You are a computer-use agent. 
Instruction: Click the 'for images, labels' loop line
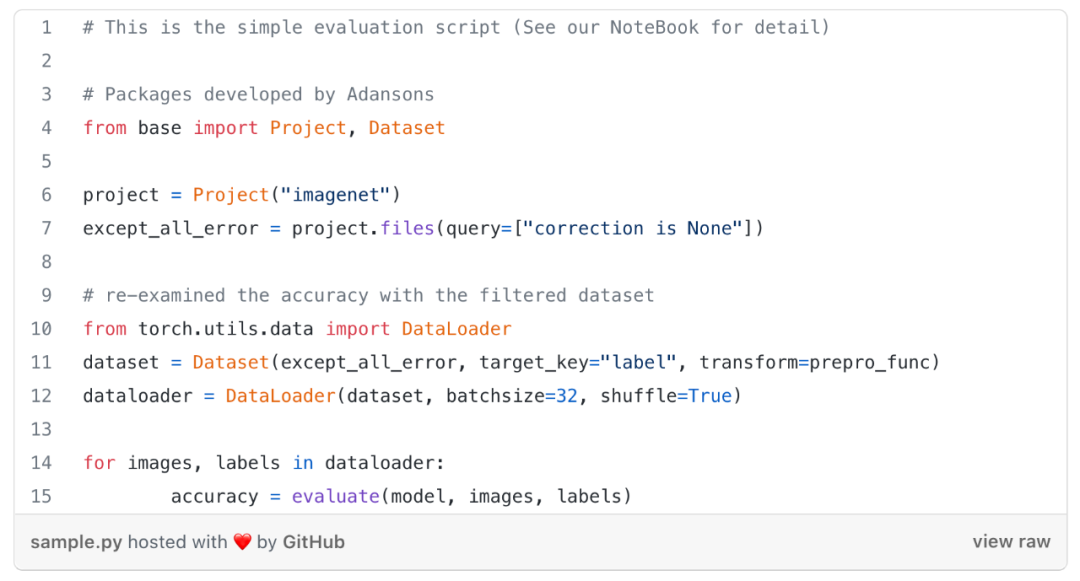point(263,463)
